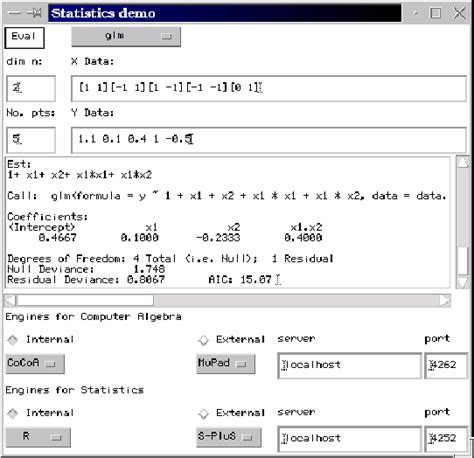Open the CoCoA engine dropdown
The image size is (474, 458).
click(x=35, y=363)
